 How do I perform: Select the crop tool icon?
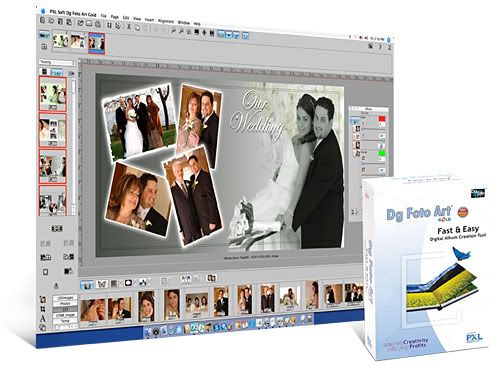(x=43, y=309)
